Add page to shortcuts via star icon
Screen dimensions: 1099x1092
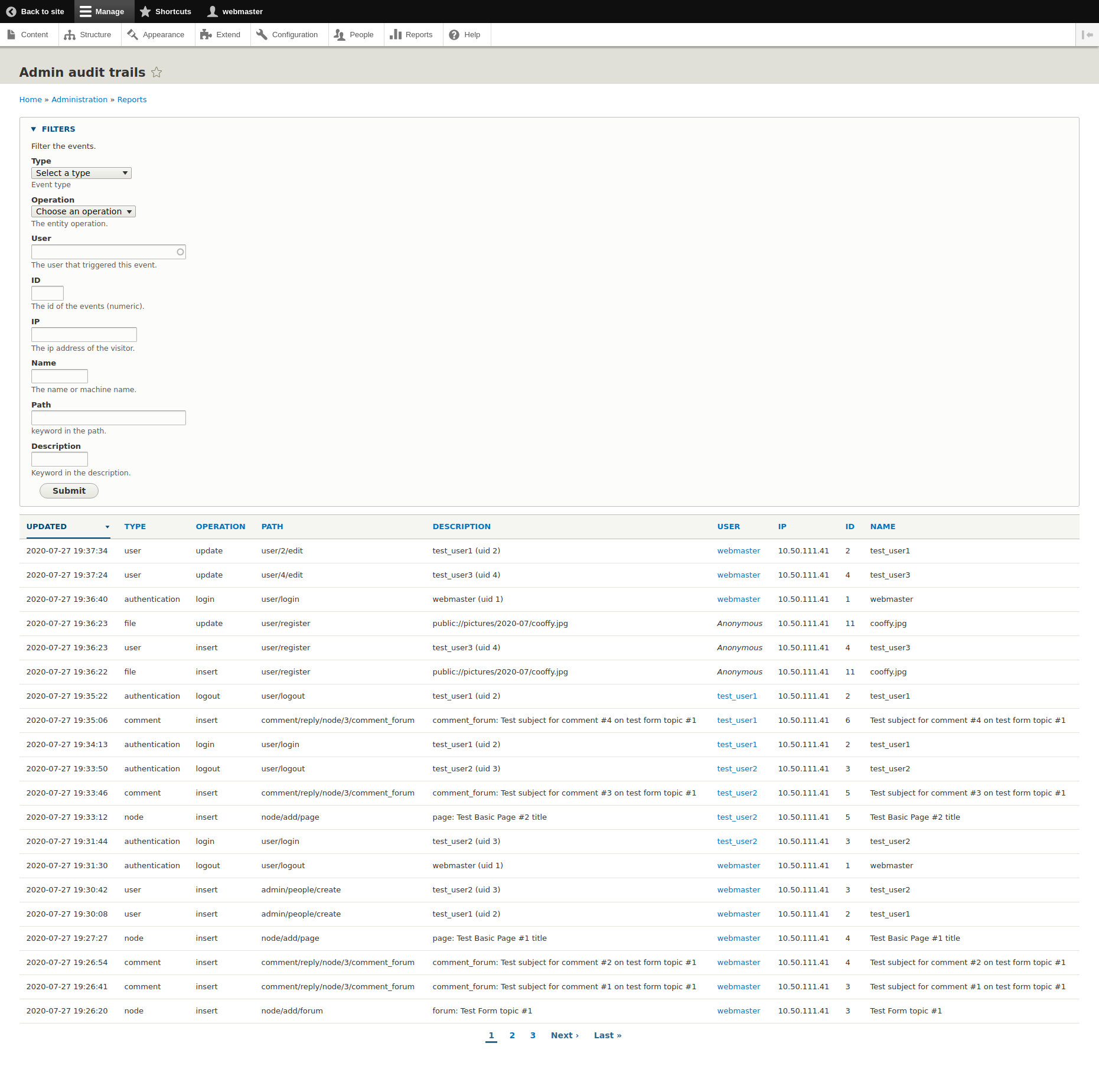pyautogui.click(x=156, y=73)
